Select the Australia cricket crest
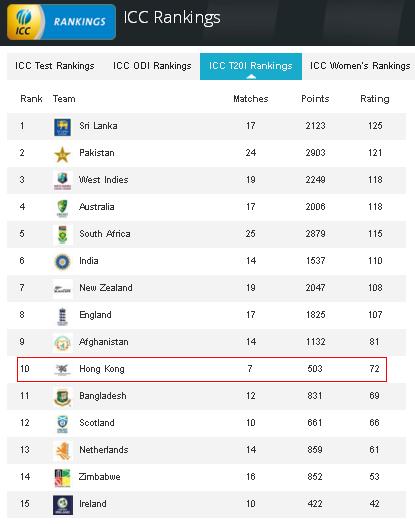415x524 pixels. pos(62,208)
